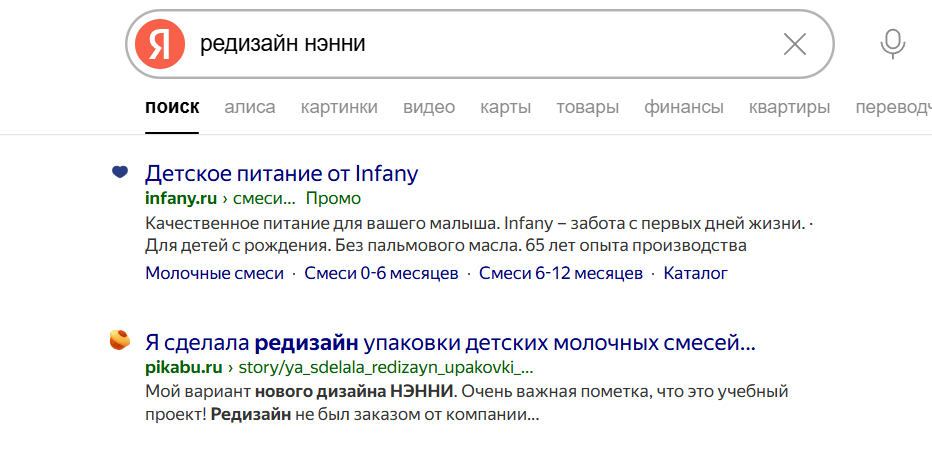Image resolution: width=932 pixels, height=458 pixels.
Task: Open Молочные смеси sitelink
Action: [215, 274]
